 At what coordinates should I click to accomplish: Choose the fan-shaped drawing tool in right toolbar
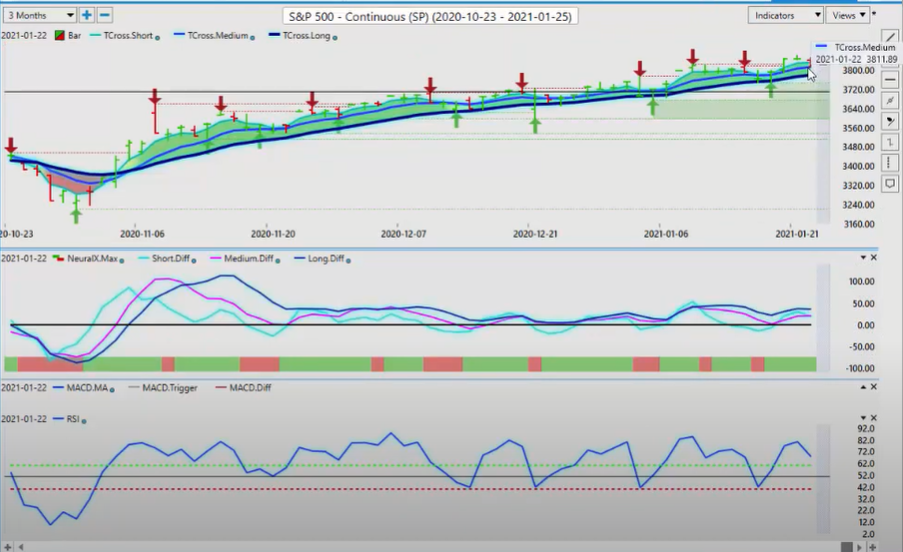click(890, 121)
